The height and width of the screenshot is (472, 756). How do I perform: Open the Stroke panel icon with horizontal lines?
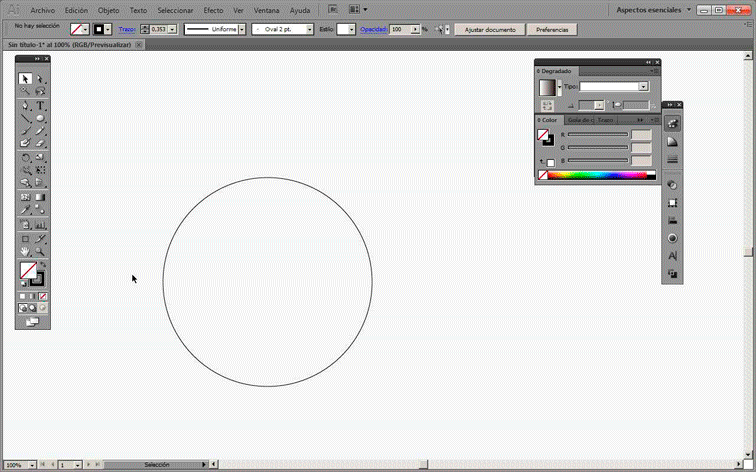click(x=672, y=160)
